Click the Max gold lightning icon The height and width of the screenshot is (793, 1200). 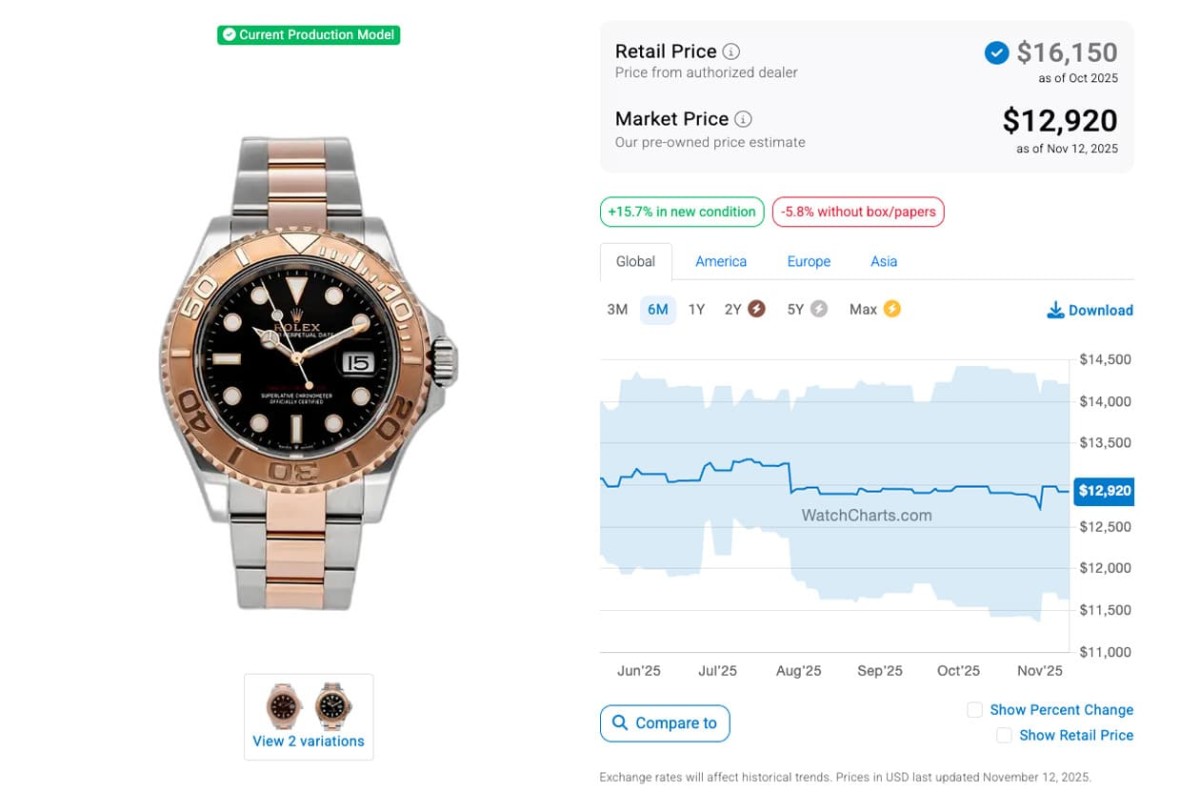(x=892, y=309)
